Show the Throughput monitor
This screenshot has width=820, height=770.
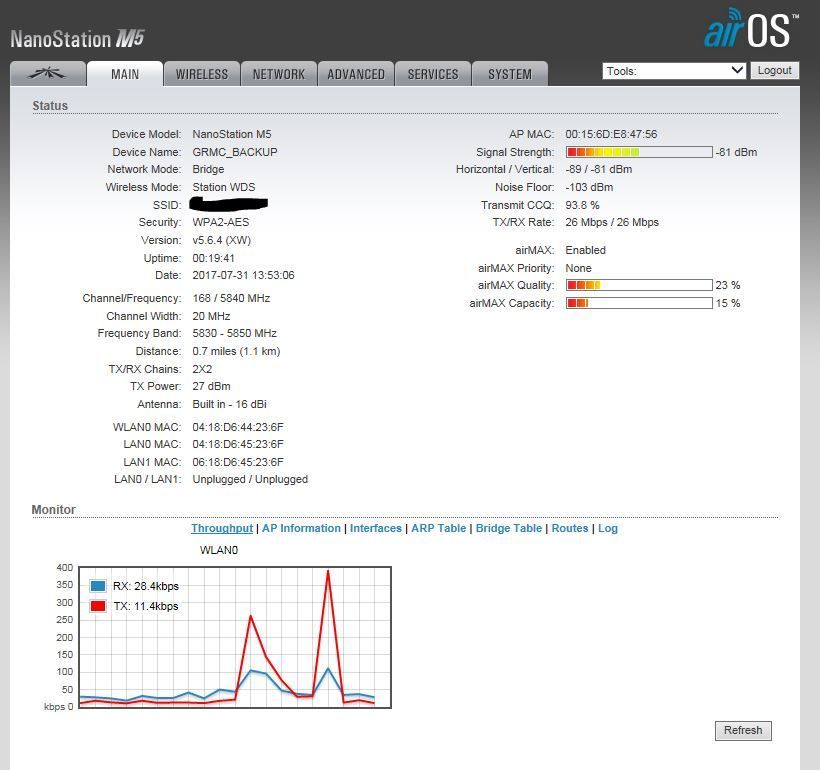click(222, 528)
